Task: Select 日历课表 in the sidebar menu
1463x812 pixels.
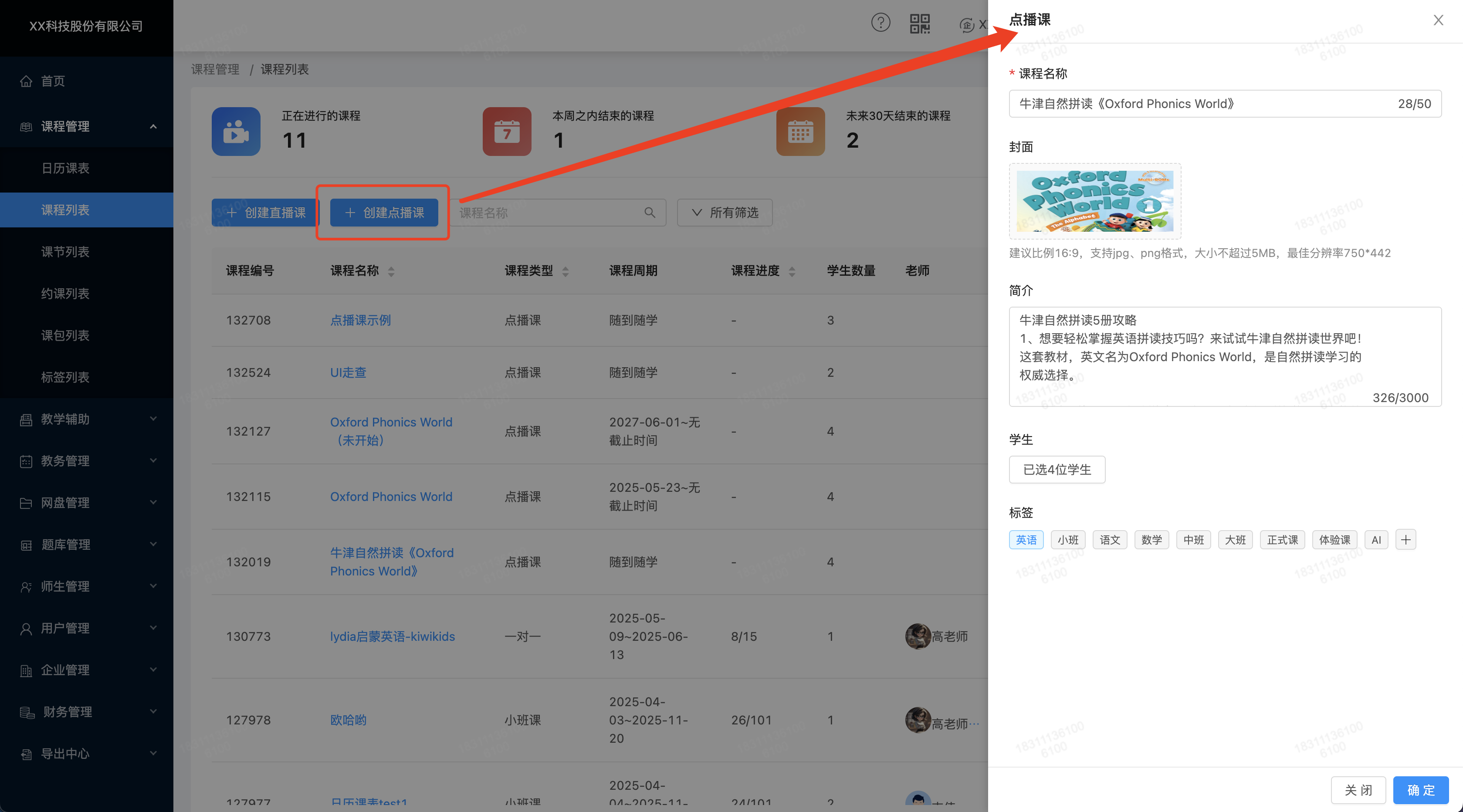Action: click(x=65, y=168)
